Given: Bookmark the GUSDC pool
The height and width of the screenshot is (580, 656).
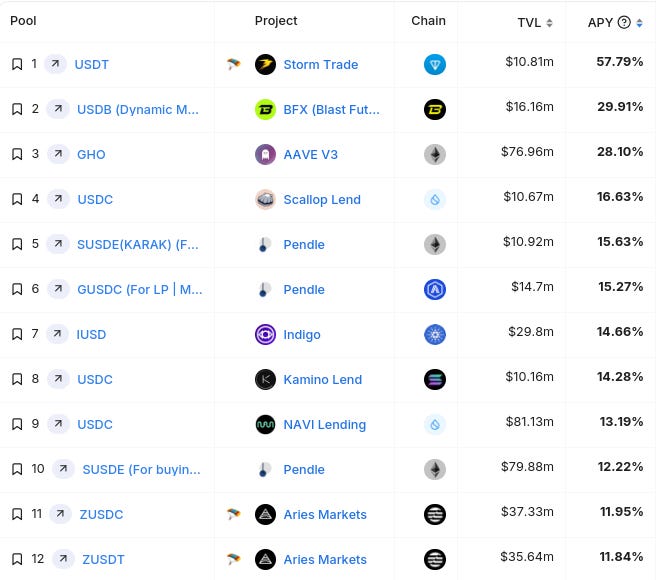Looking at the screenshot, I should (17, 289).
